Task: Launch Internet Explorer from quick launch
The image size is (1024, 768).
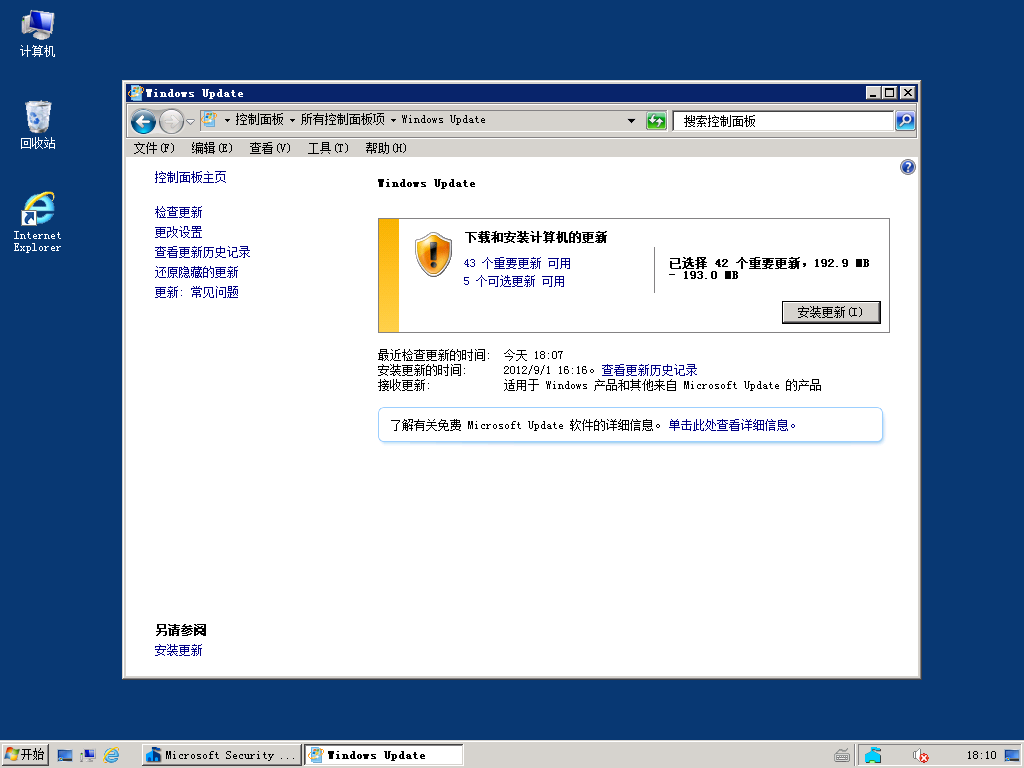Action: click(112, 756)
